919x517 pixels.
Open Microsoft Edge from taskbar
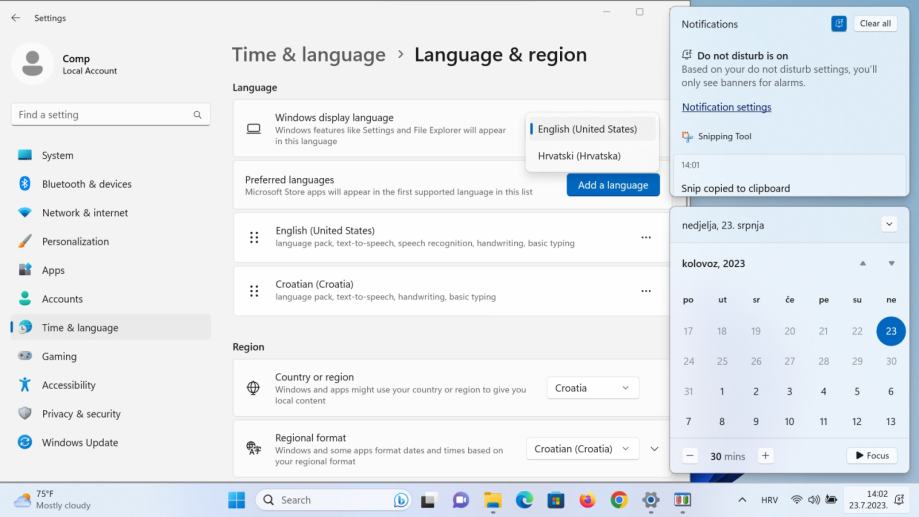[x=524, y=500]
